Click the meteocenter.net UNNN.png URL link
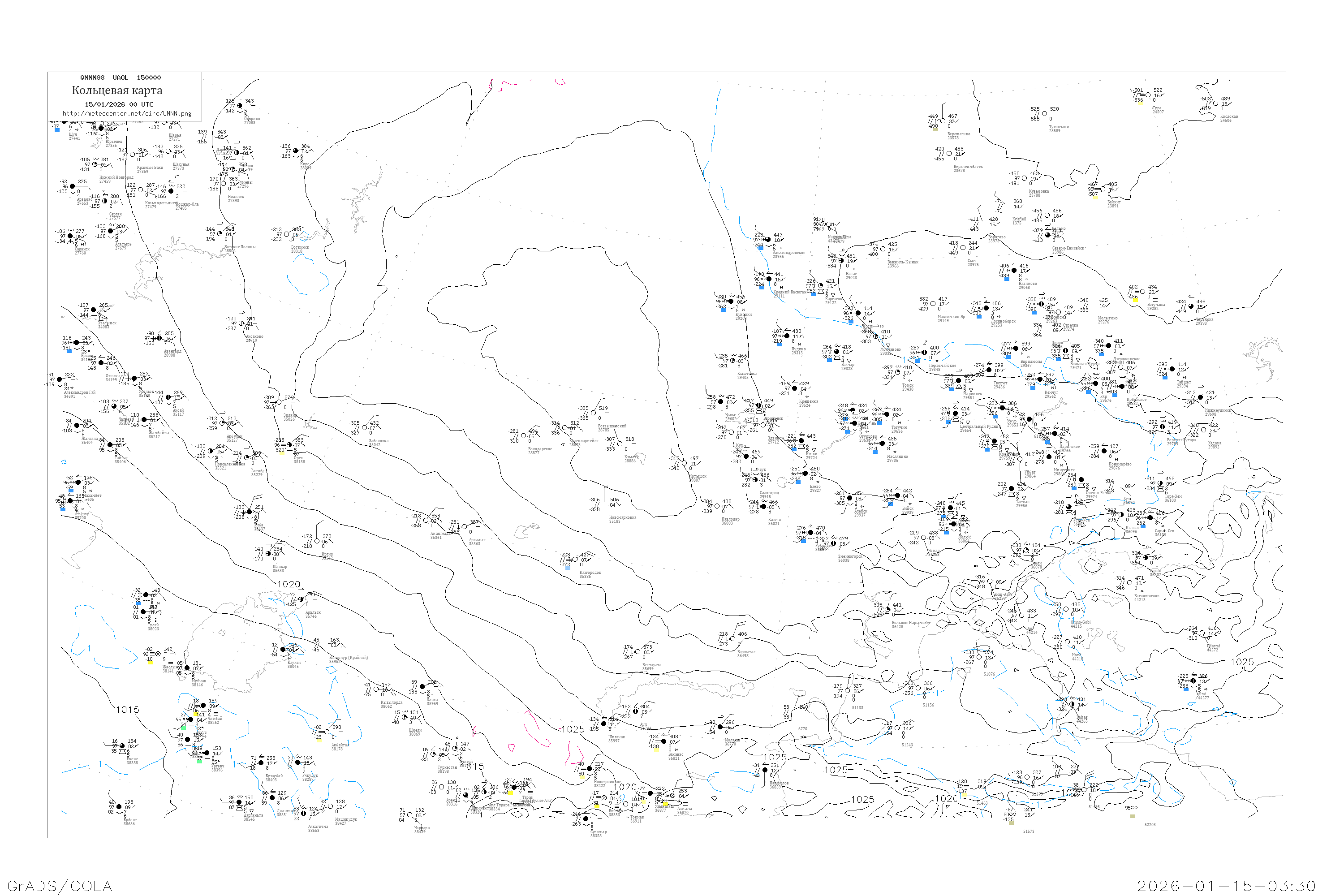The width and height of the screenshot is (1344, 896). click(x=126, y=114)
